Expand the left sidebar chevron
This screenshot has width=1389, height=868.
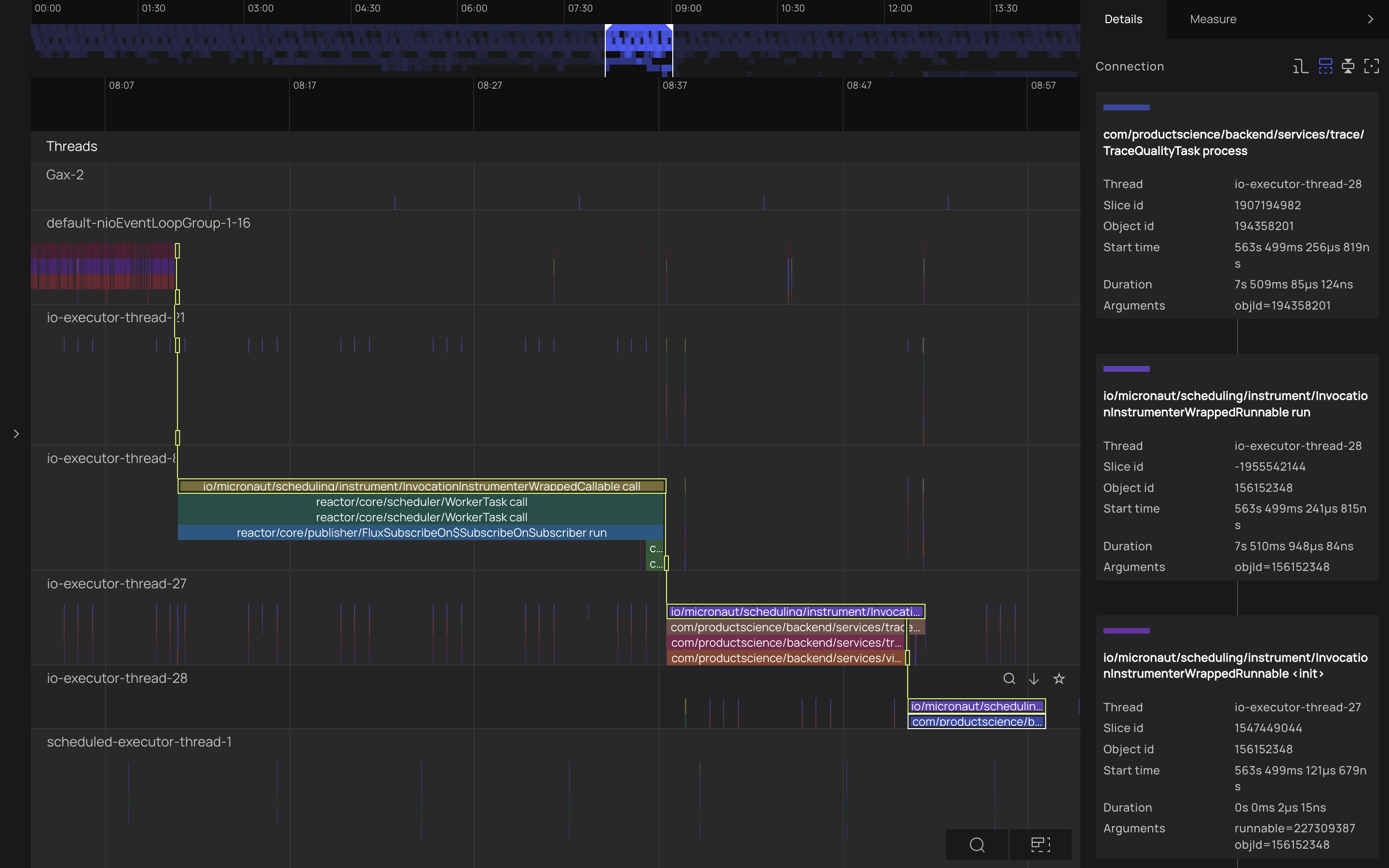[16, 434]
